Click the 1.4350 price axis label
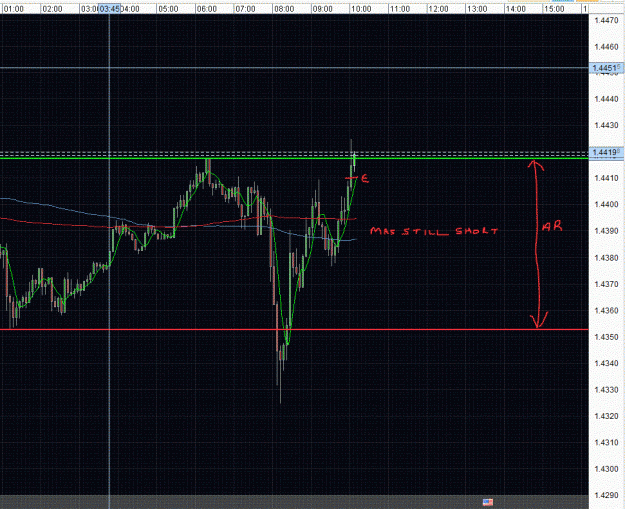The width and height of the screenshot is (625, 509). (x=606, y=337)
